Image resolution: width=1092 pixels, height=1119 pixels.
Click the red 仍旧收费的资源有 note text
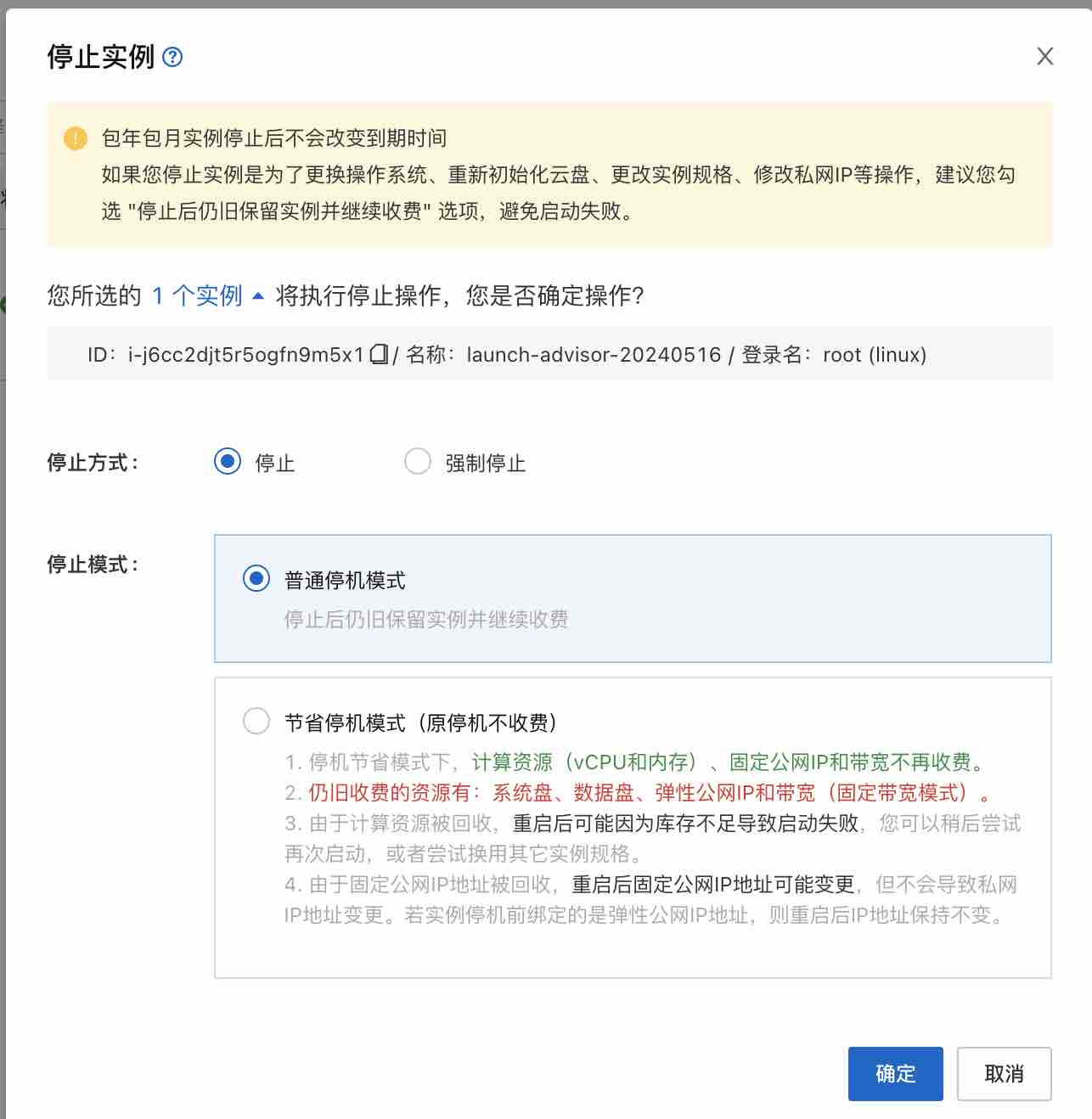tap(391, 793)
